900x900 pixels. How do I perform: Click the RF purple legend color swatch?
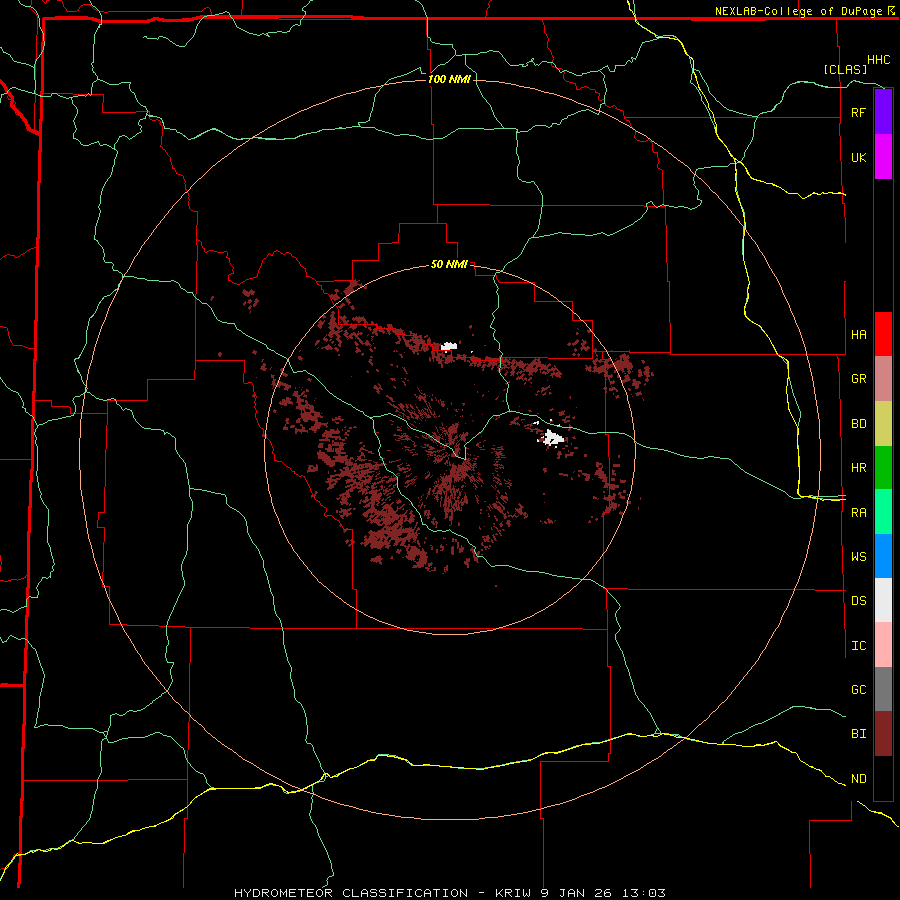(x=883, y=112)
